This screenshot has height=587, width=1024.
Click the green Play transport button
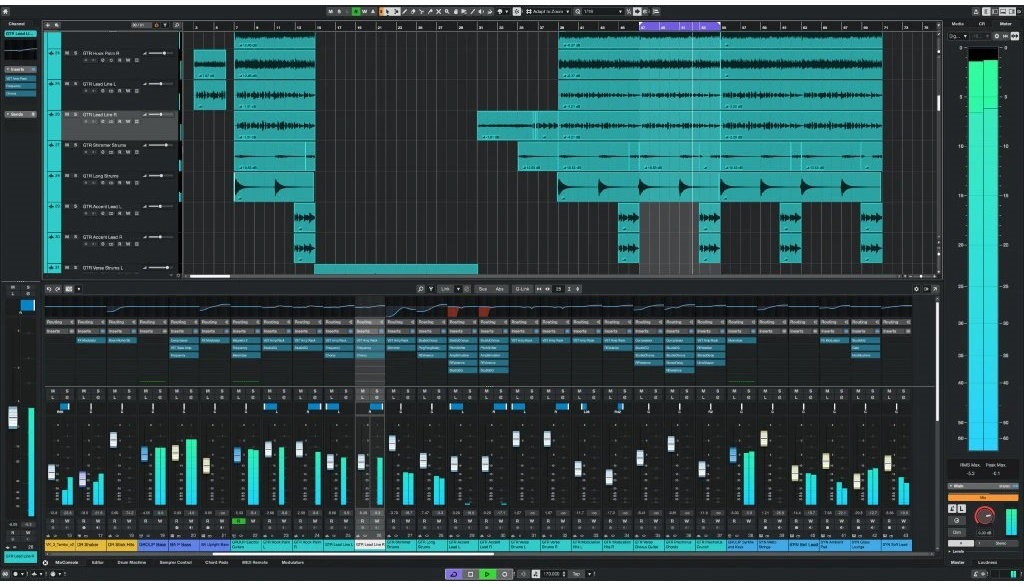pyautogui.click(x=487, y=574)
